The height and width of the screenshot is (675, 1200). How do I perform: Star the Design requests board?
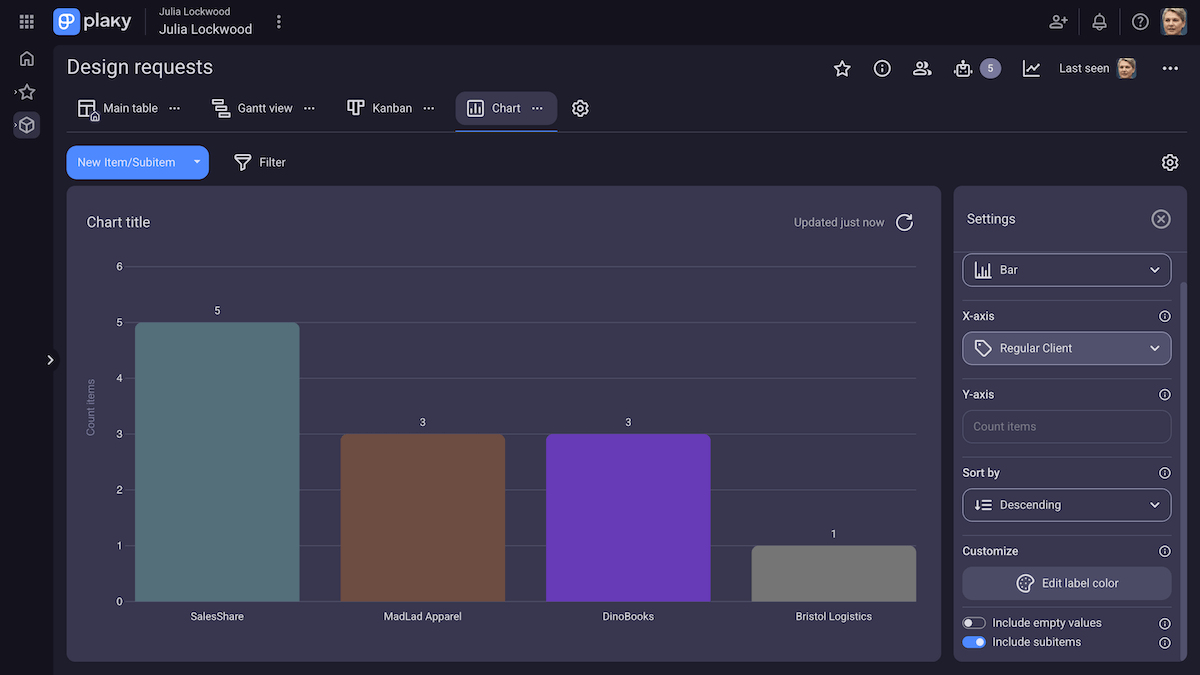(x=842, y=69)
